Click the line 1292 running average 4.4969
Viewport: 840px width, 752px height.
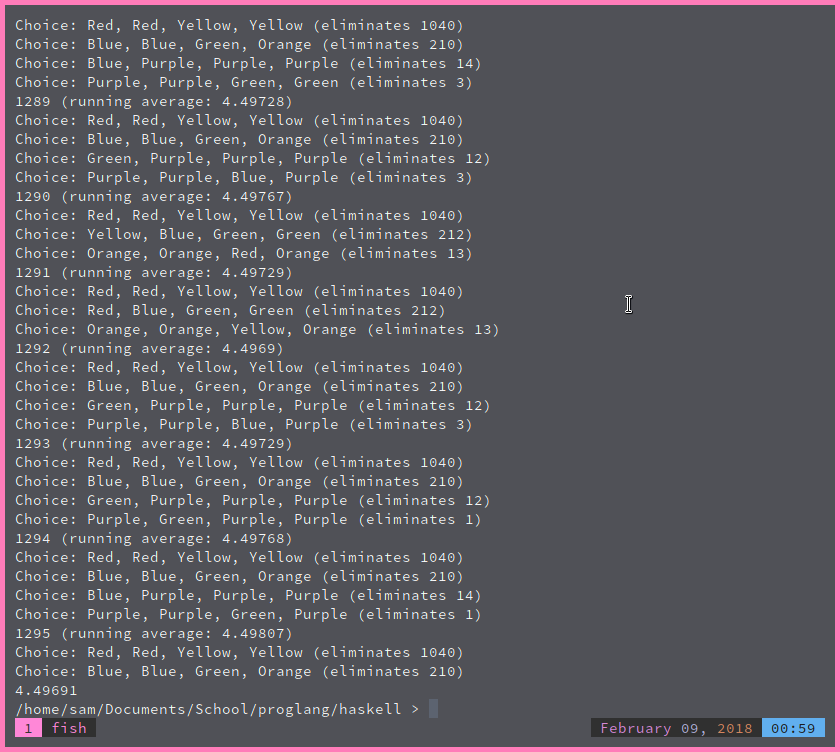tap(149, 349)
